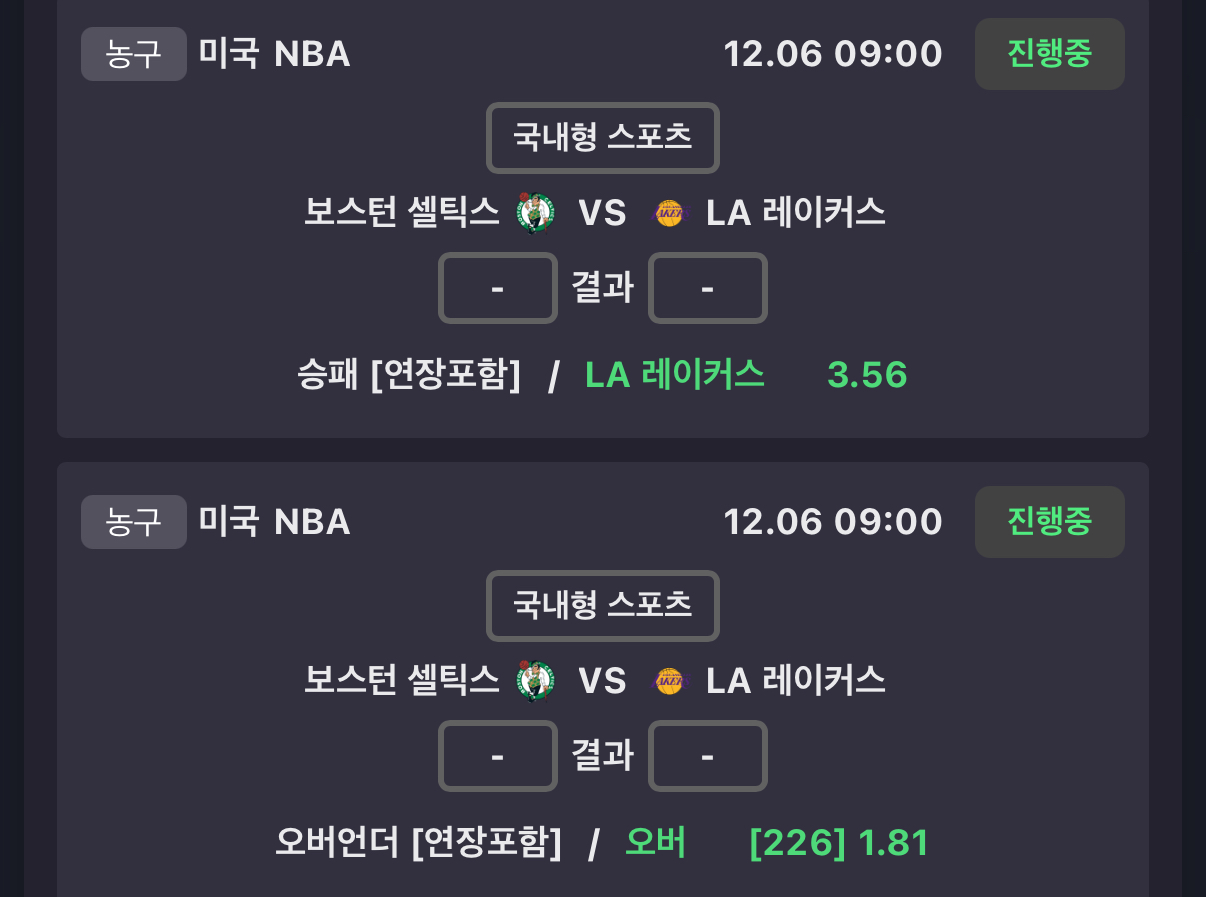
Task: Click the Lakers logo in the 오버언더 card
Action: click(x=669, y=681)
